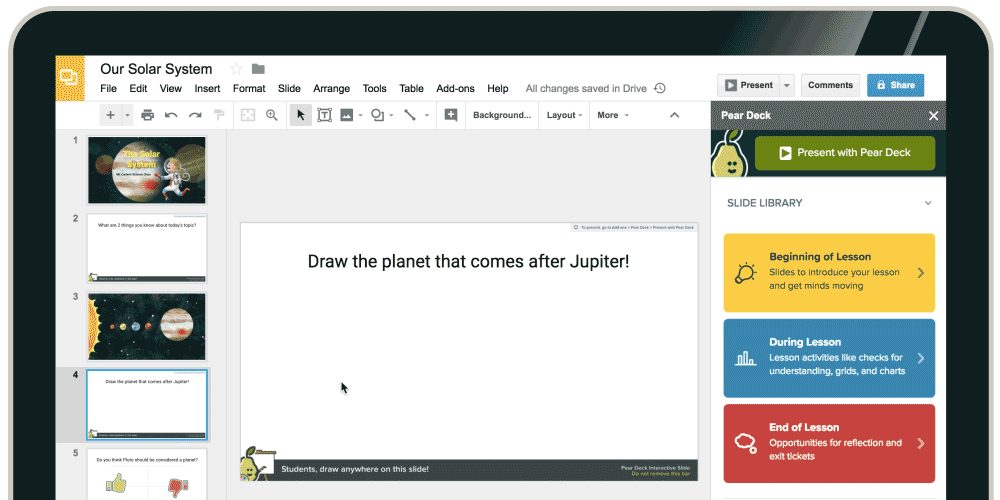Viewport: 1000px width, 500px height.
Task: Open the Tools menu
Action: (x=374, y=89)
